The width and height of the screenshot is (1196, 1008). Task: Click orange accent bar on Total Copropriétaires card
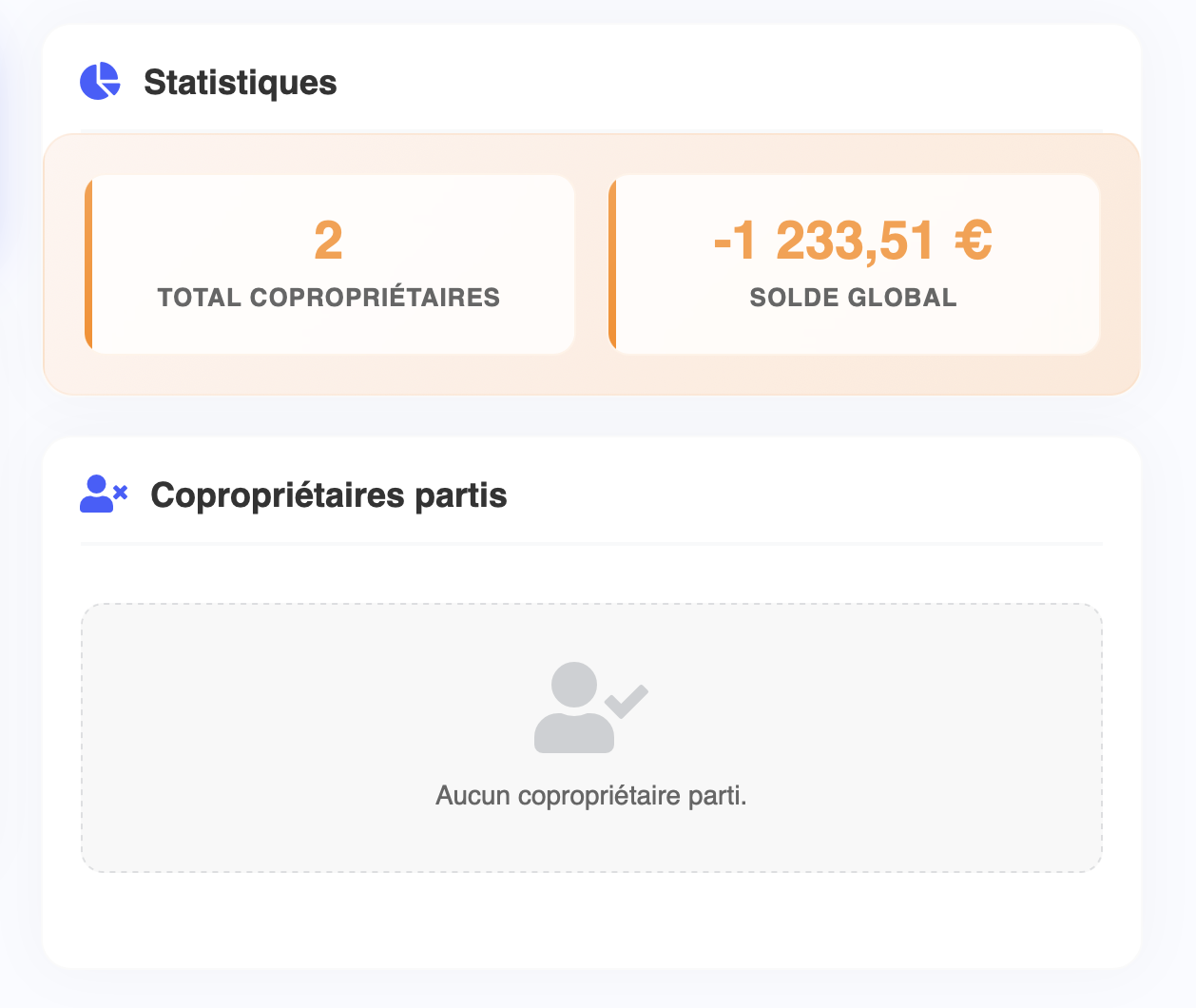coord(88,264)
